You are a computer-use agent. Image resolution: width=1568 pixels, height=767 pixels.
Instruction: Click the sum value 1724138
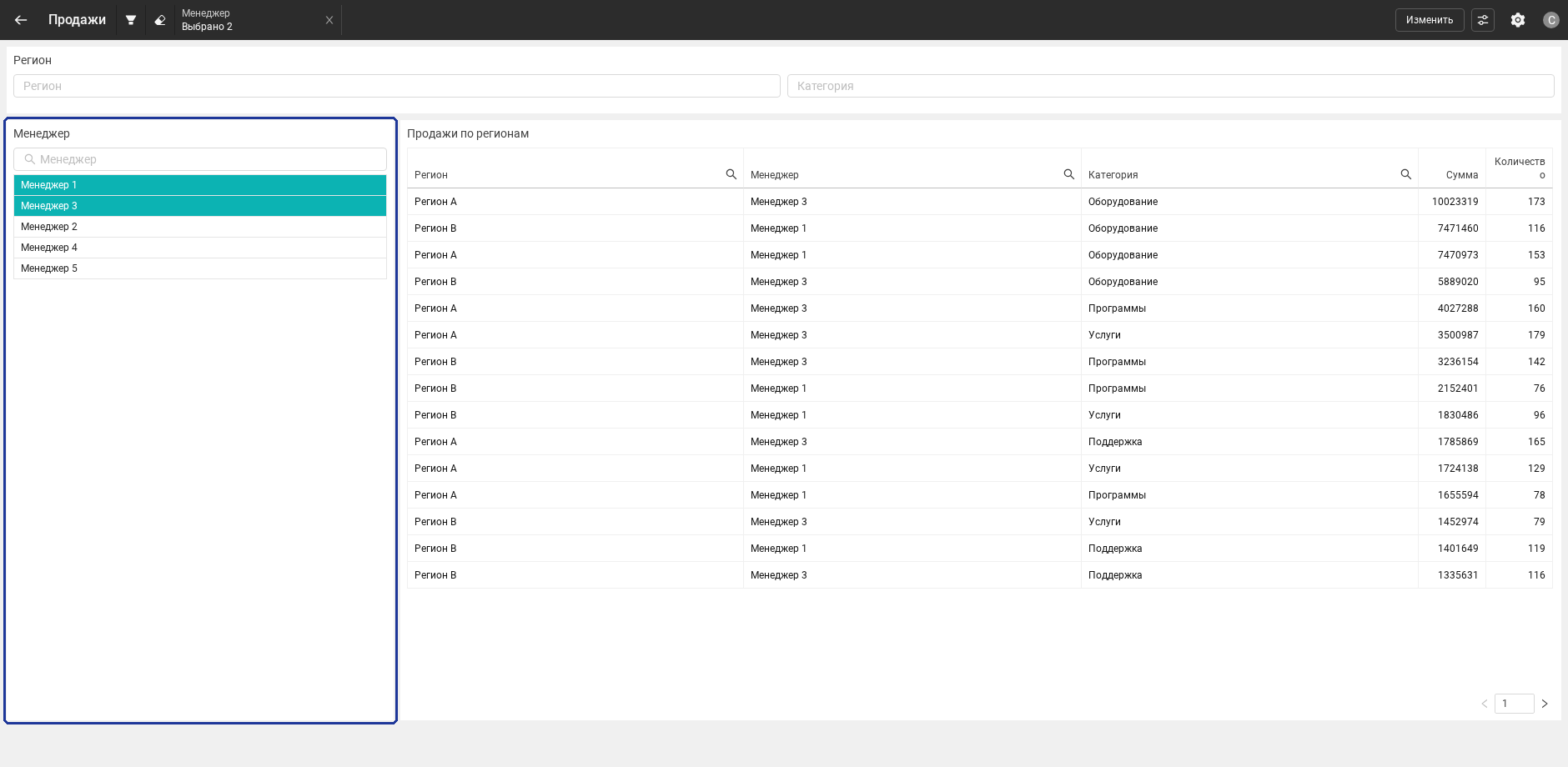point(1458,469)
